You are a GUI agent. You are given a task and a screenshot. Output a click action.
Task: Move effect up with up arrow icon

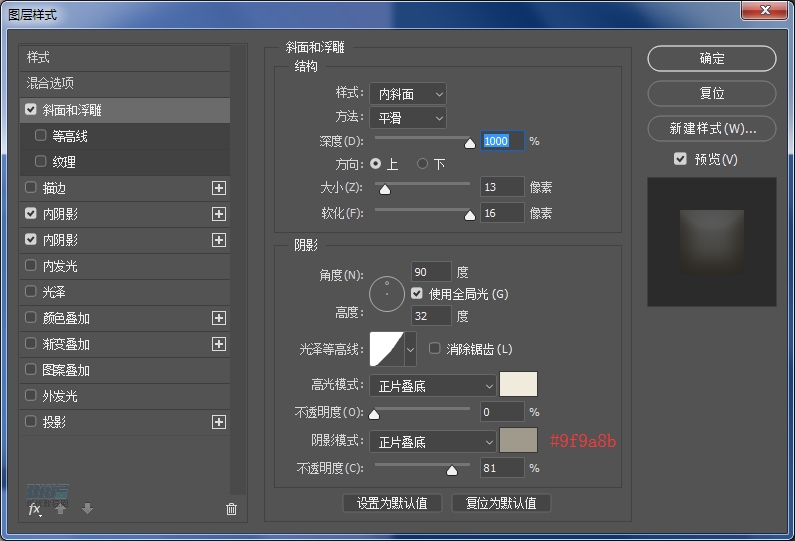60,509
